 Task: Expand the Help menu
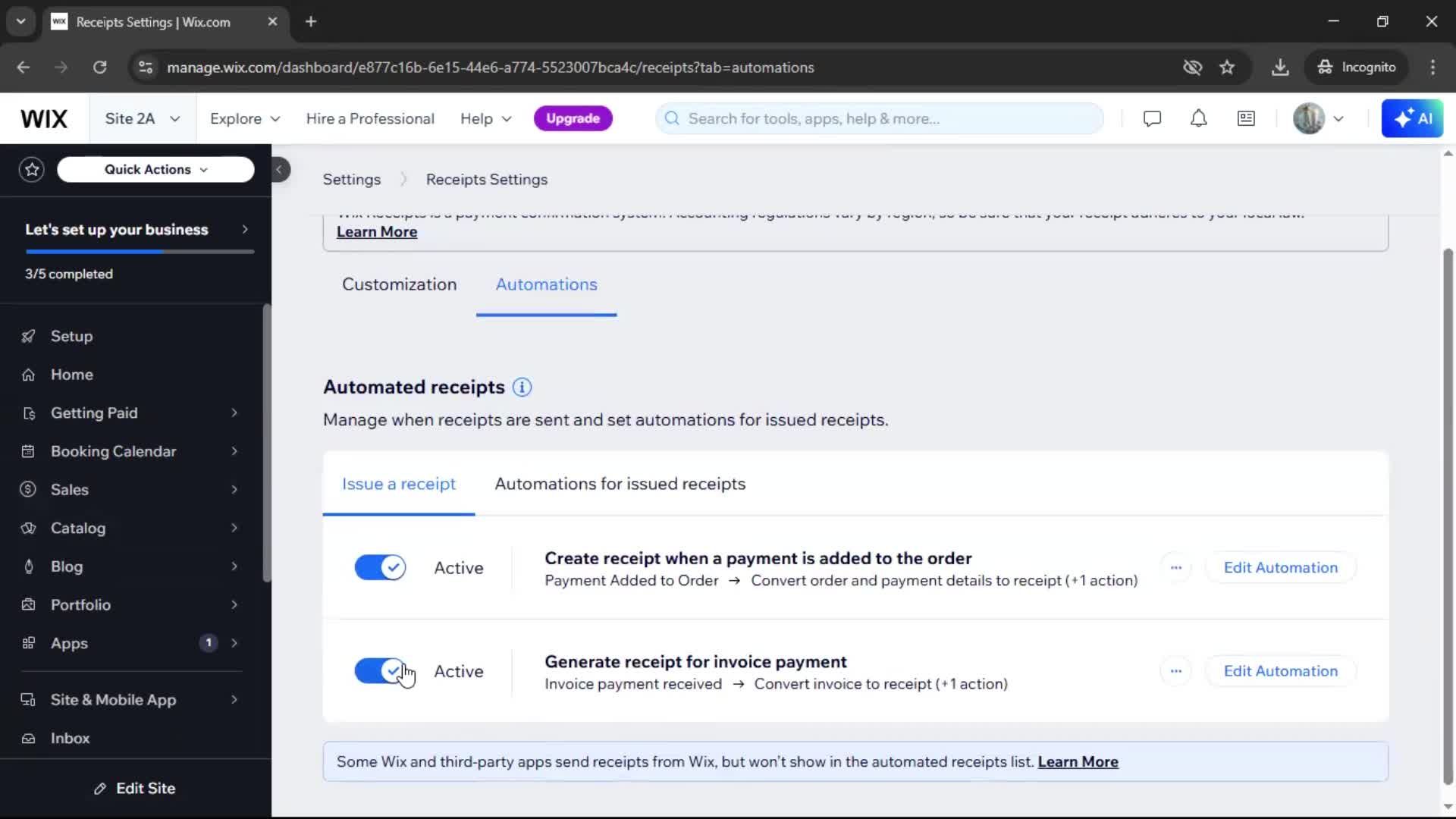(486, 119)
